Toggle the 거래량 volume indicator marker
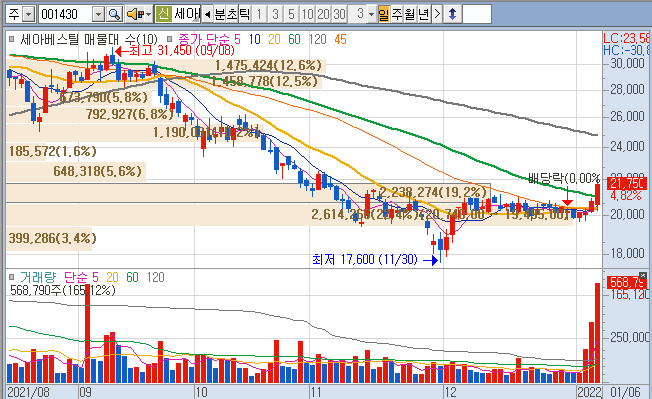Viewport: 652px width, 399px height. [x=12, y=277]
